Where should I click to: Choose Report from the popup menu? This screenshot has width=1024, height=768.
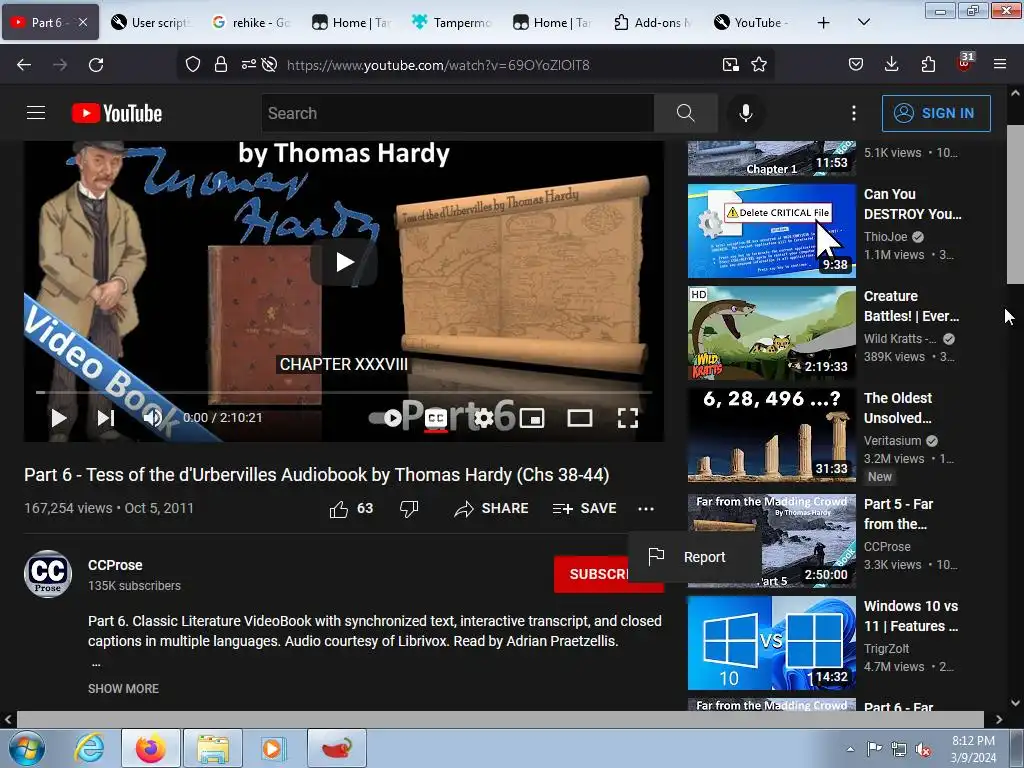point(694,557)
